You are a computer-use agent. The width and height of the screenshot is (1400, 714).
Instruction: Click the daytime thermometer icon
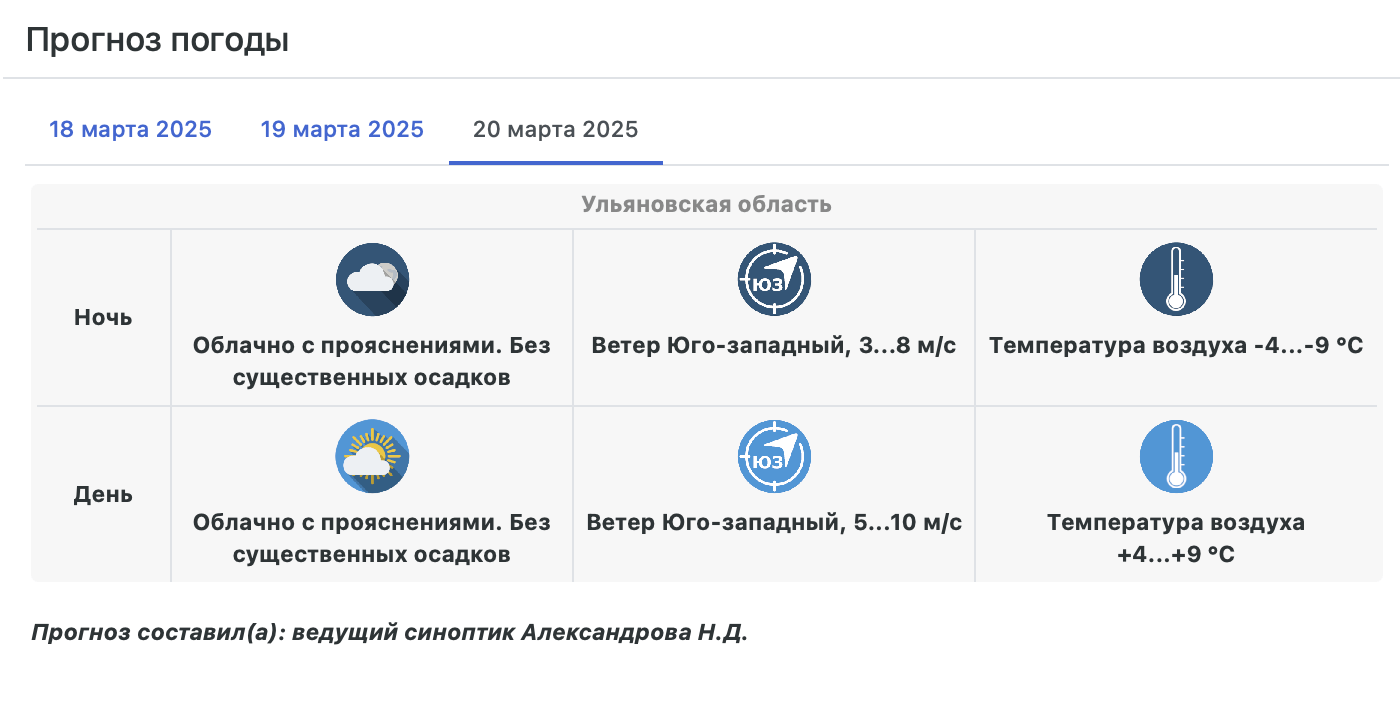point(1176,456)
